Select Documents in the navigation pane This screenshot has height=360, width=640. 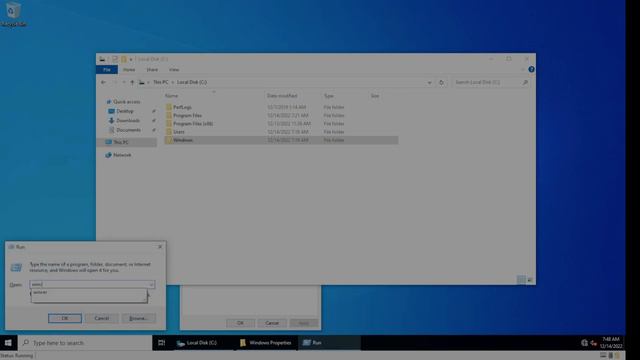(x=129, y=130)
